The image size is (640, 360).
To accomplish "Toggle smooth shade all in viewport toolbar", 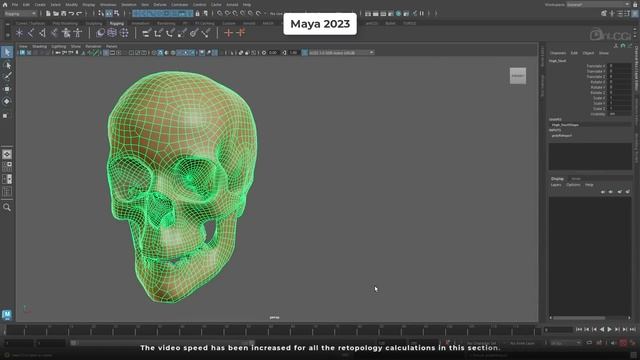I will coord(160,53).
